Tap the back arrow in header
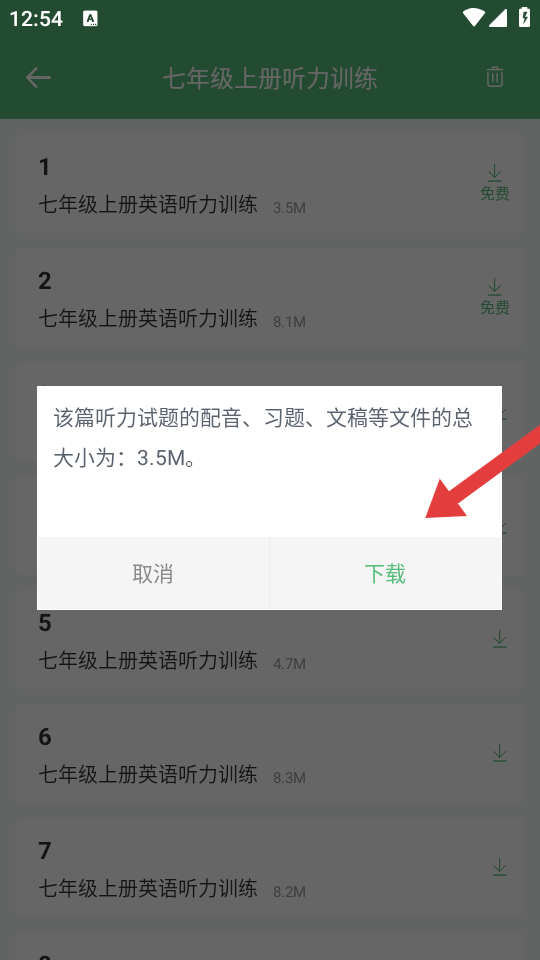 click(x=38, y=78)
